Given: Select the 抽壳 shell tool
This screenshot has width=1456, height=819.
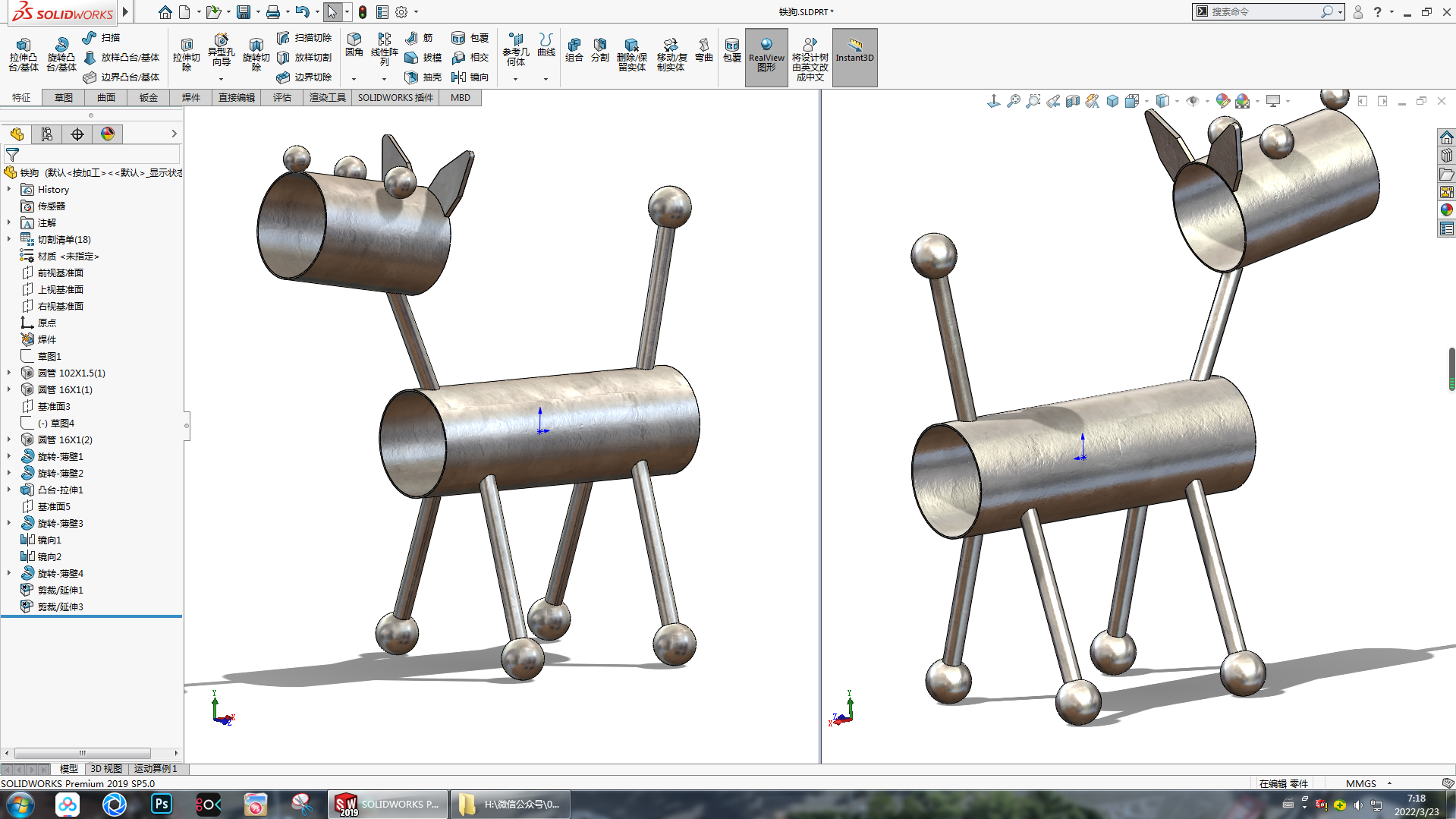Looking at the screenshot, I should 423,77.
